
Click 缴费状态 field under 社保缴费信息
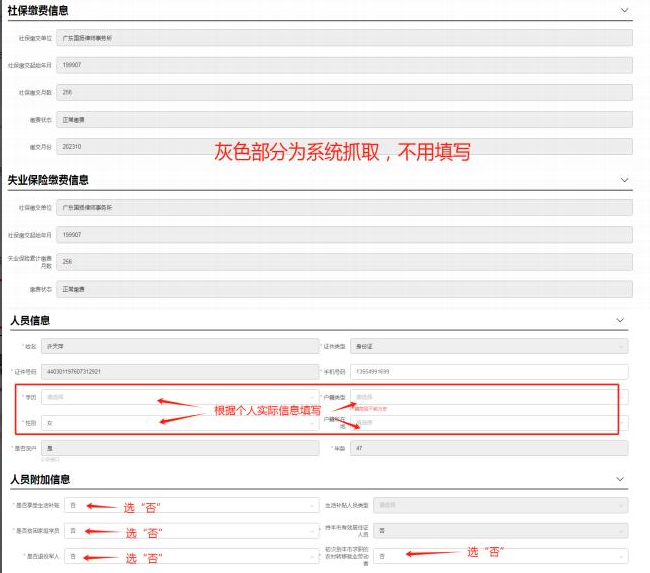click(344, 120)
